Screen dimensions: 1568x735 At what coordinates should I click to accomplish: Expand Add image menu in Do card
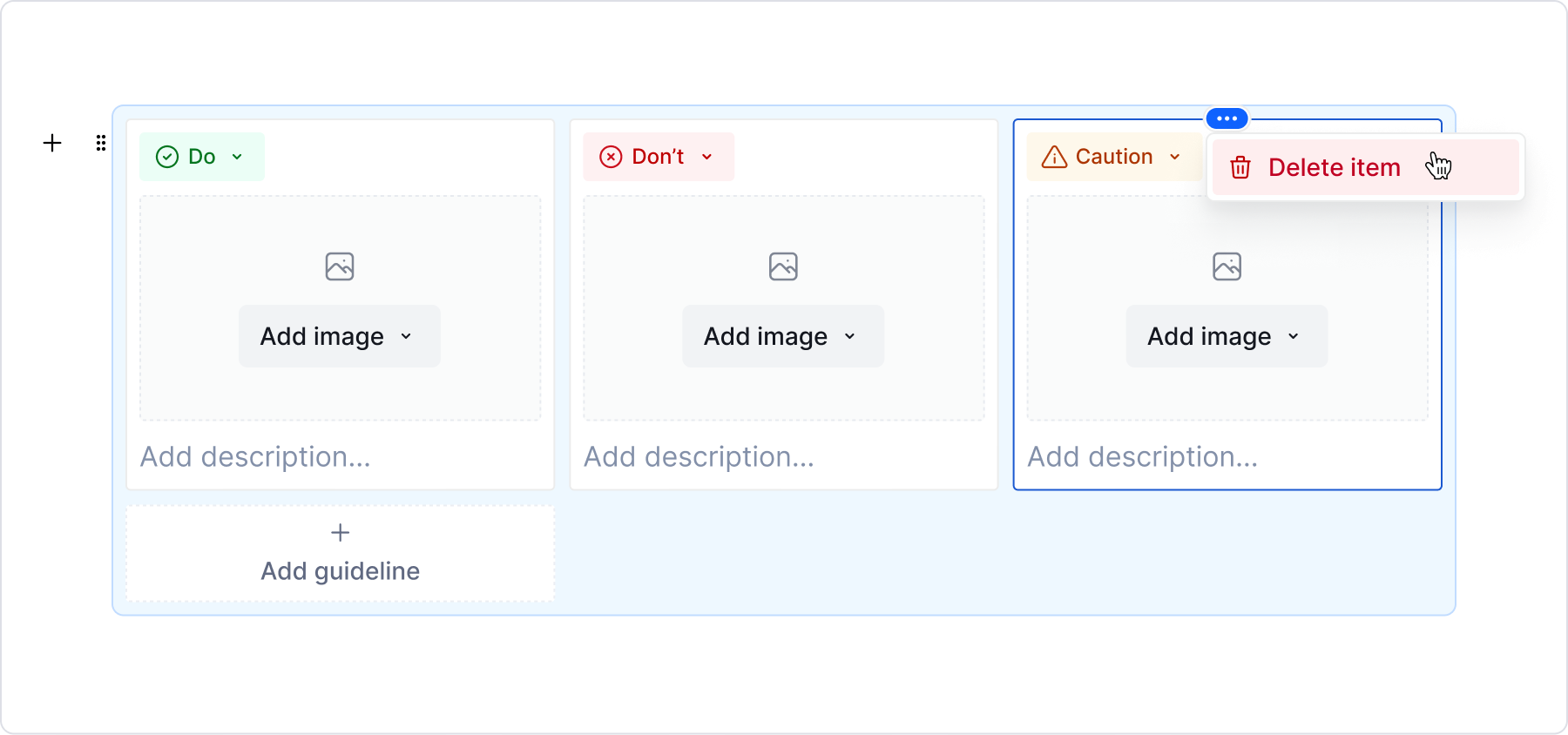point(339,336)
